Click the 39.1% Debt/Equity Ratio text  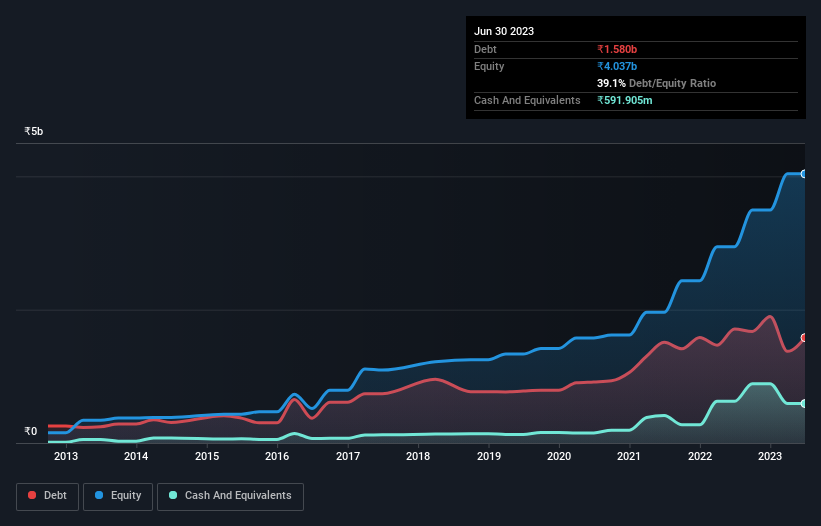click(x=656, y=83)
